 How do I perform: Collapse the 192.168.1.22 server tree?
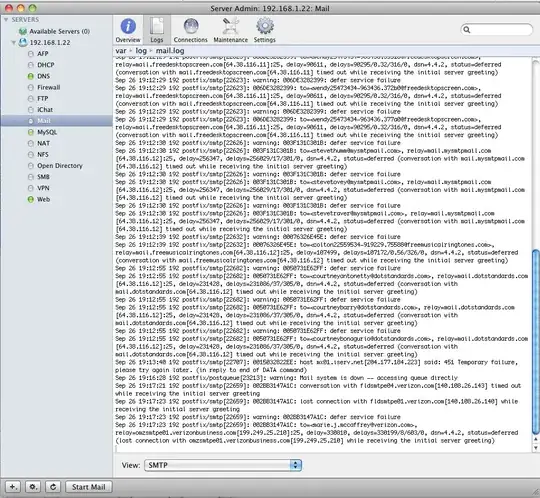[13, 43]
